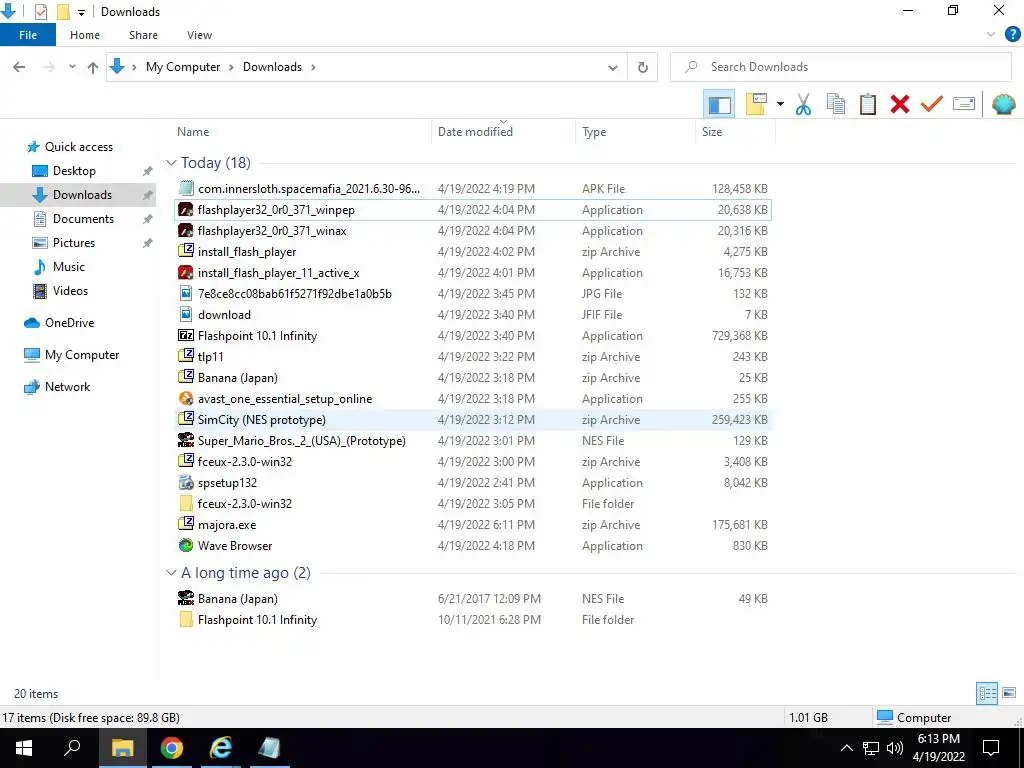Click the Search Downloads input field
The height and width of the screenshot is (768, 1024).
pyautogui.click(x=840, y=67)
